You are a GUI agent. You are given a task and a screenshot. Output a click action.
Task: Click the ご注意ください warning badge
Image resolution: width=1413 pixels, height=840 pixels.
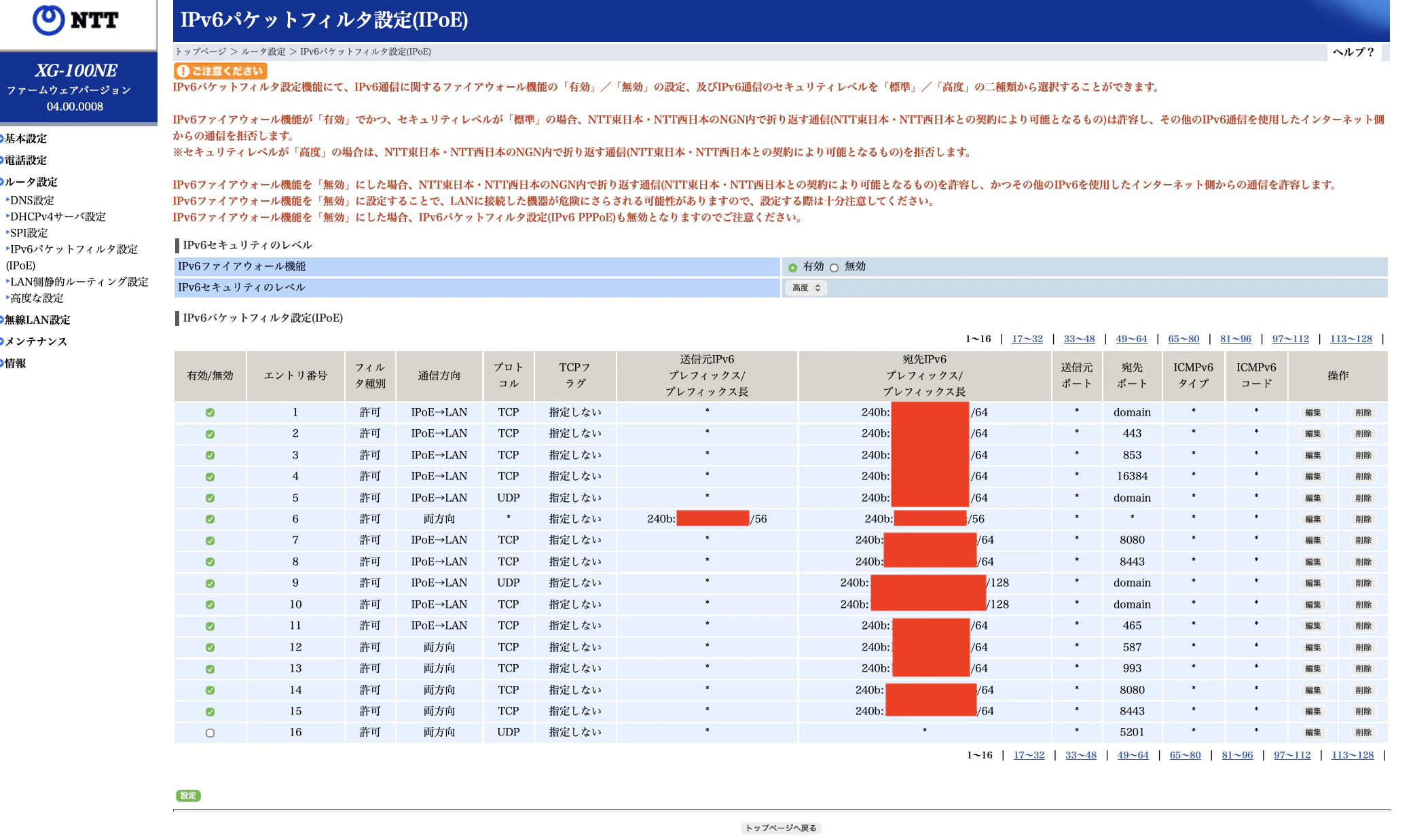221,71
